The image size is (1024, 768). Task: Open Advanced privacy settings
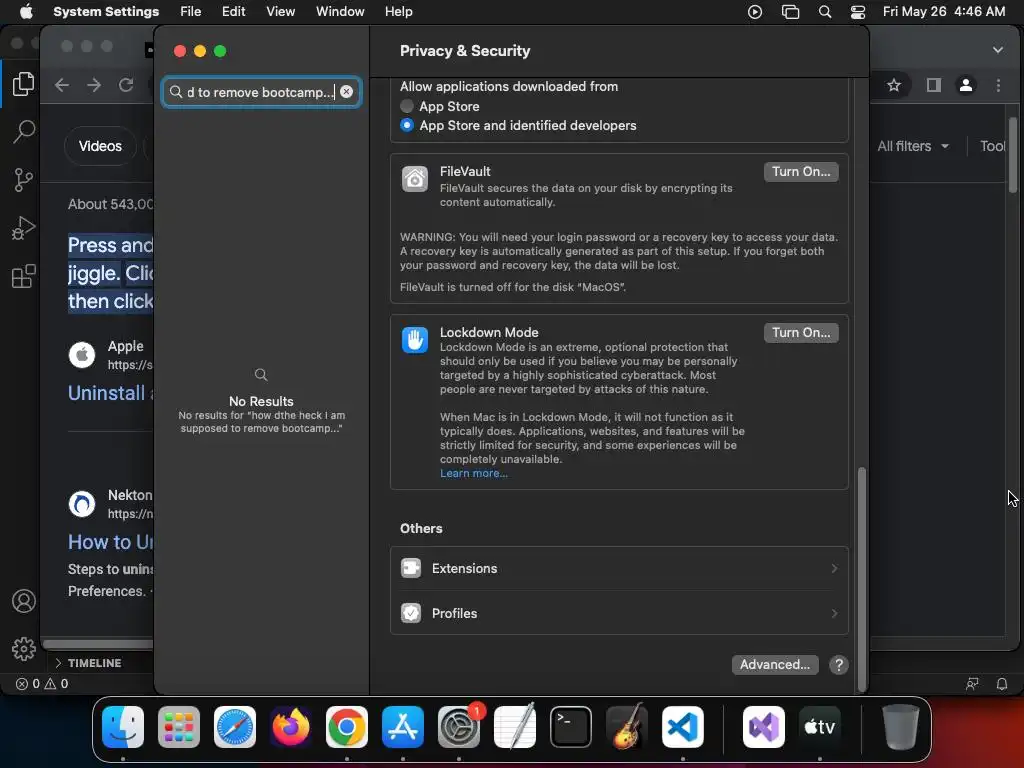pos(775,665)
